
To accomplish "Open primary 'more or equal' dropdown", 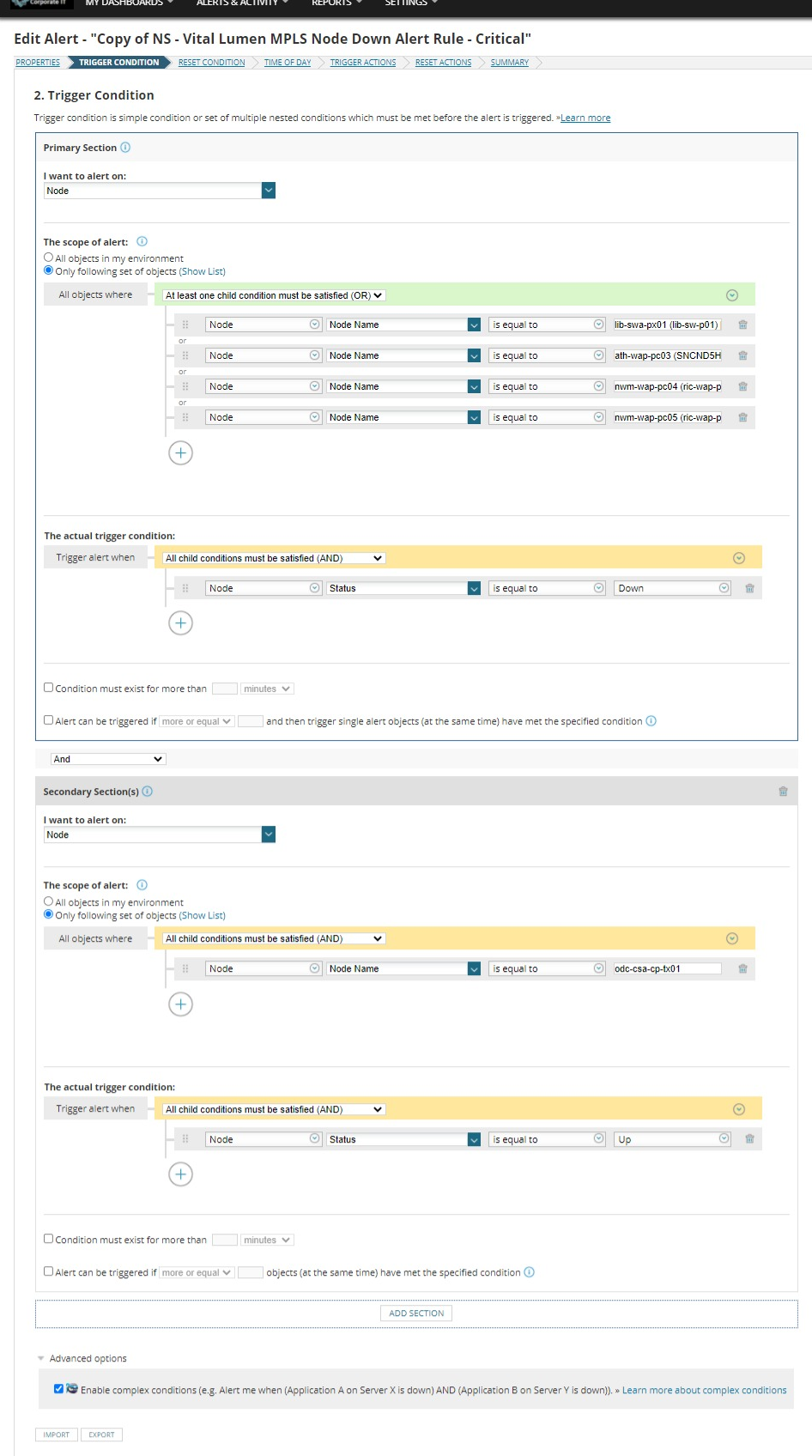I will 197,721.
